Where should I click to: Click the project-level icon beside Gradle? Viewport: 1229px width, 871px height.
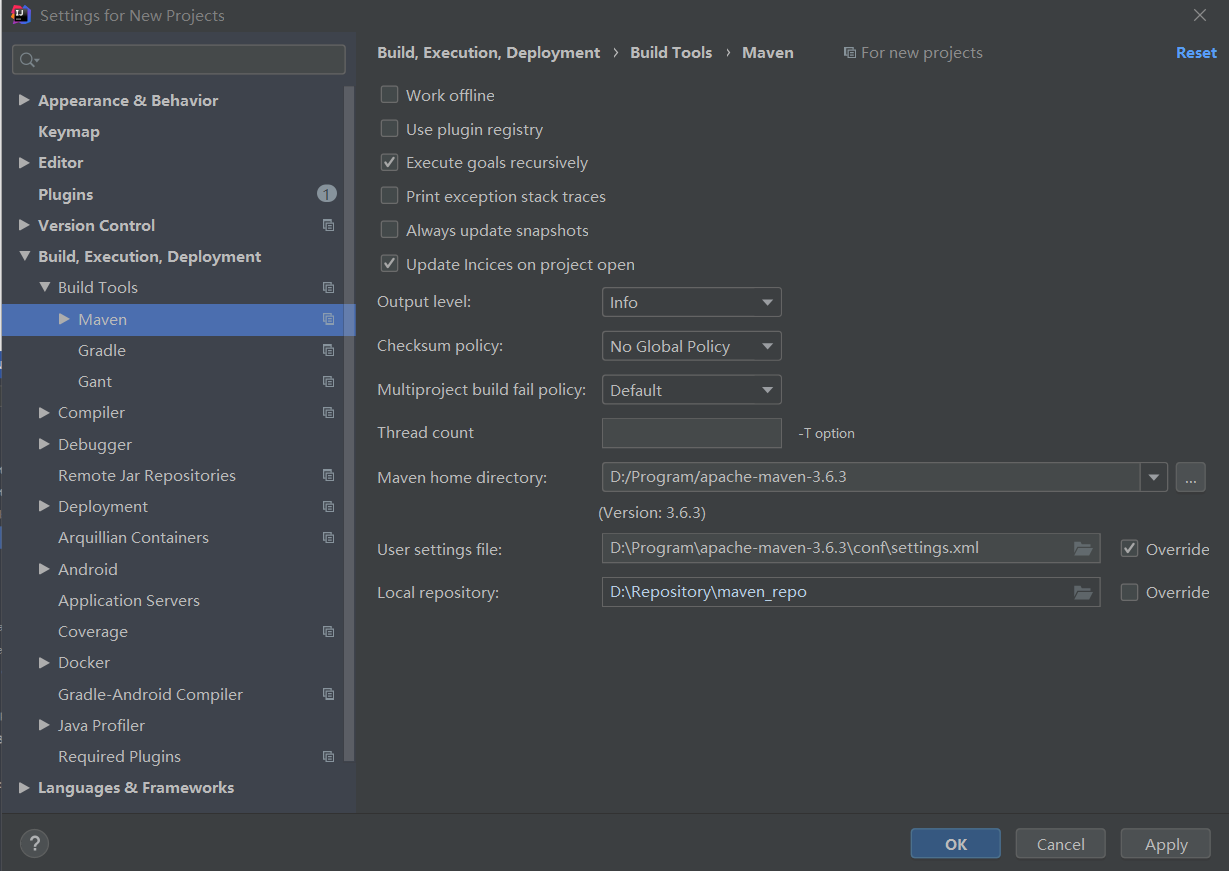click(328, 350)
